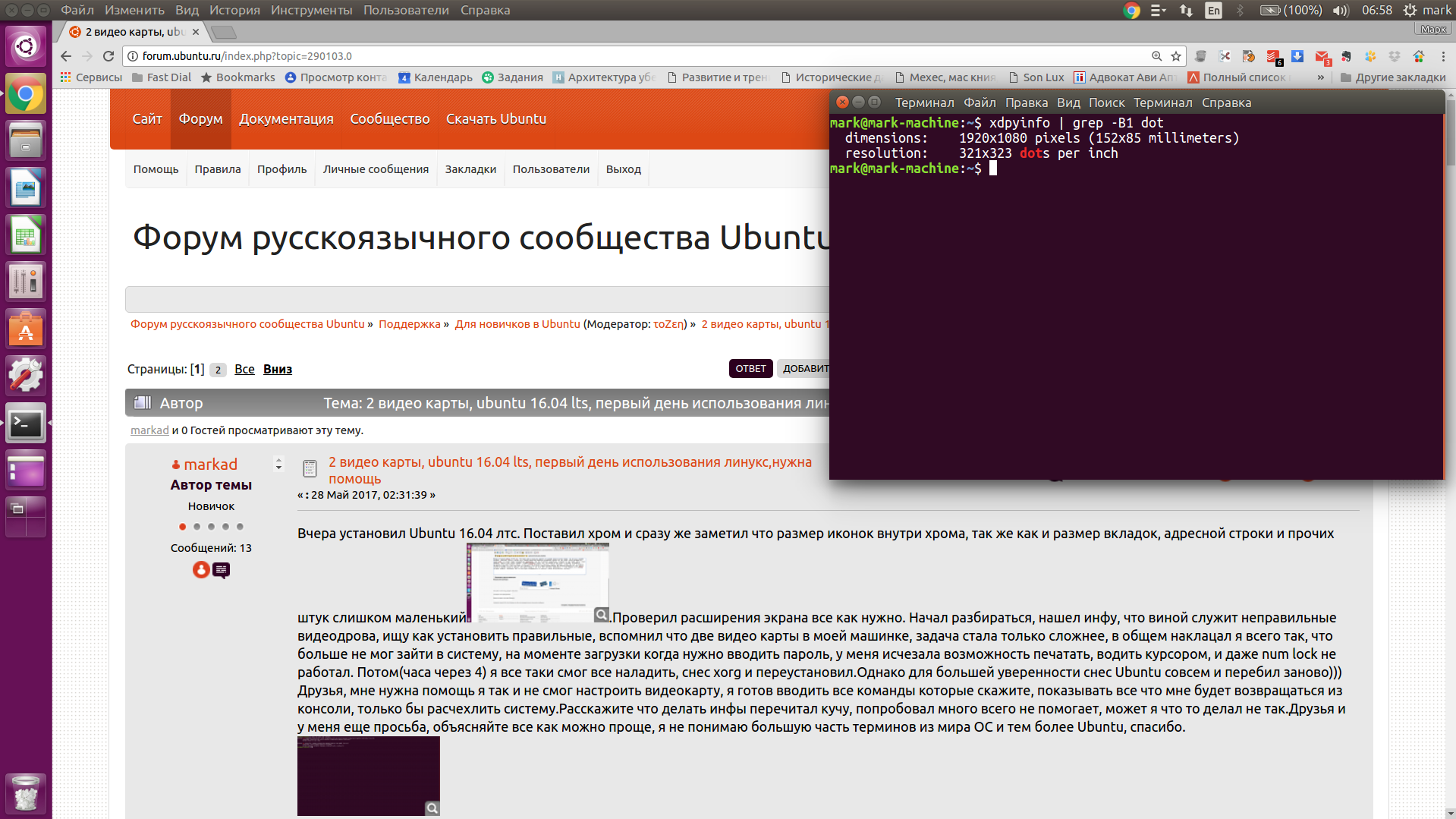The width and height of the screenshot is (1456, 819).
Task: Open the Trash in the launcher
Action: click(x=26, y=793)
